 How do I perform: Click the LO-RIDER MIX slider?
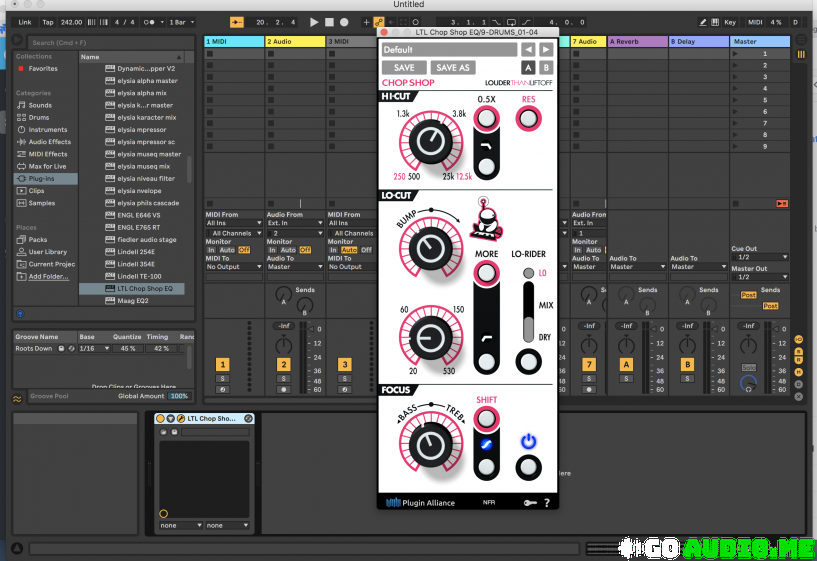(528, 313)
